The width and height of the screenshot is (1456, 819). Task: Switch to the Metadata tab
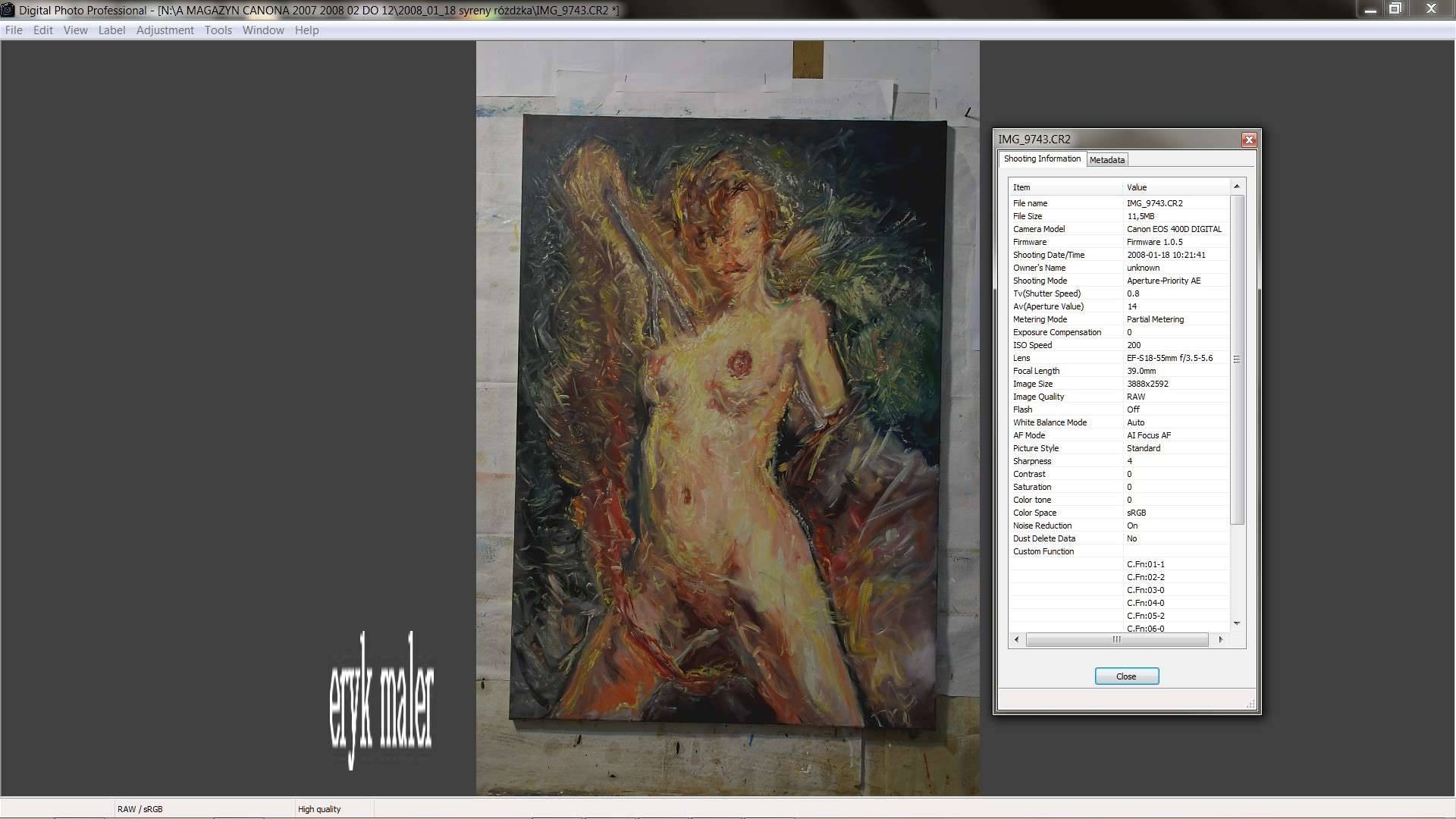(1106, 160)
